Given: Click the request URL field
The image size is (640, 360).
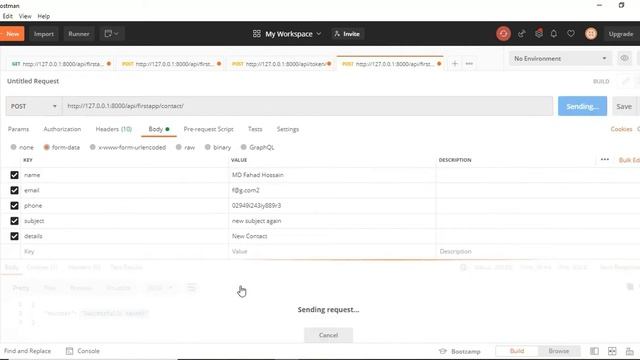Looking at the screenshot, I should 307,106.
